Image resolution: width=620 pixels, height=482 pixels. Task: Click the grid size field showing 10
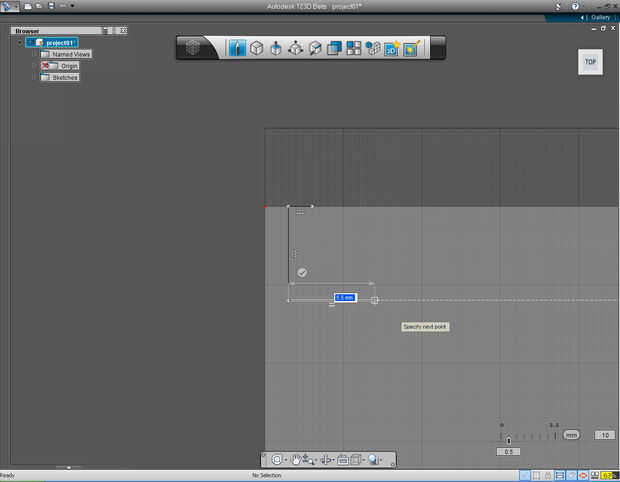pos(605,435)
